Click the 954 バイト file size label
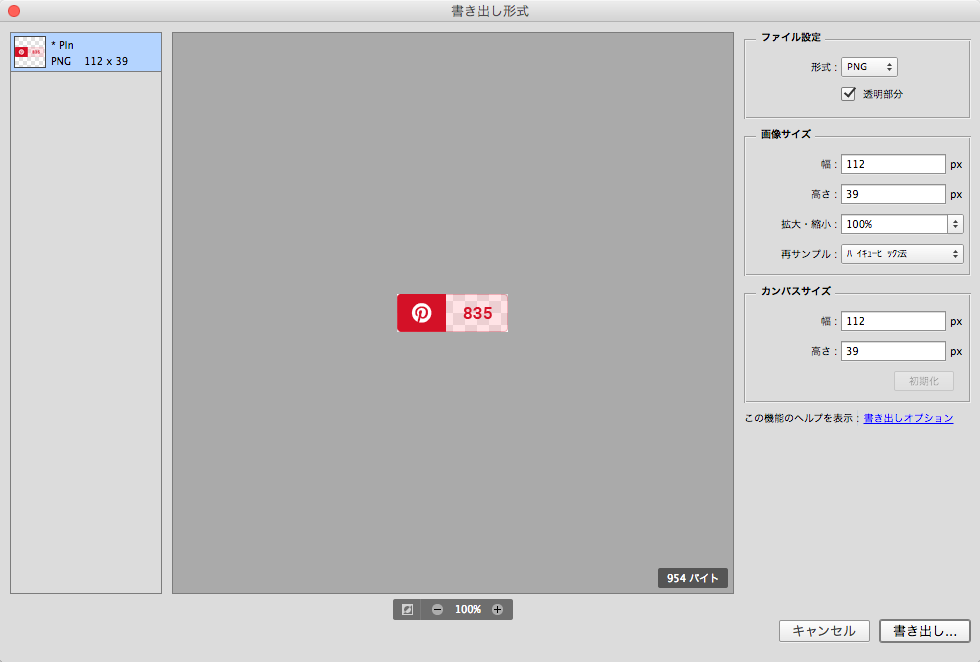The height and width of the screenshot is (662, 980). (x=692, y=578)
